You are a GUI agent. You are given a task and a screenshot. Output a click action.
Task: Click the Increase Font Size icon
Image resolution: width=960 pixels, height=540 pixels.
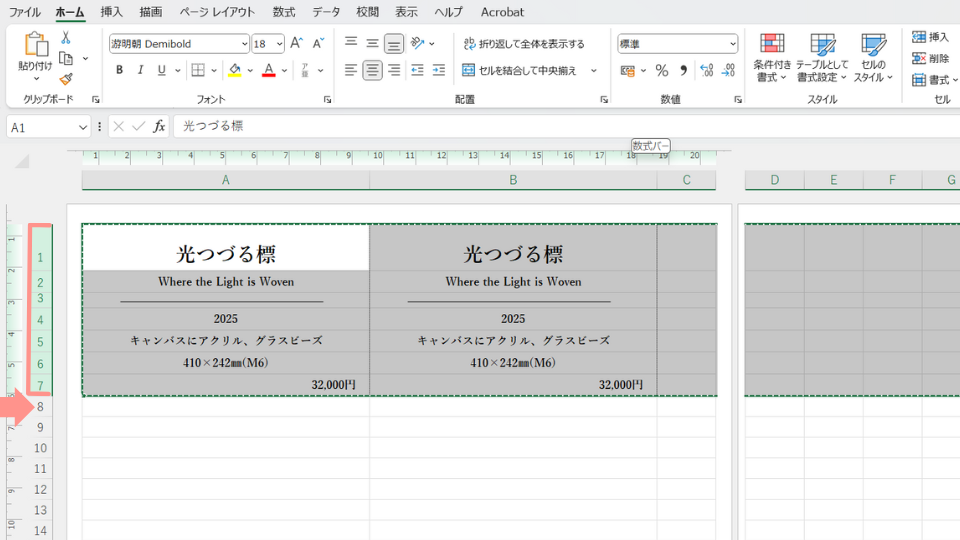pyautogui.click(x=296, y=44)
